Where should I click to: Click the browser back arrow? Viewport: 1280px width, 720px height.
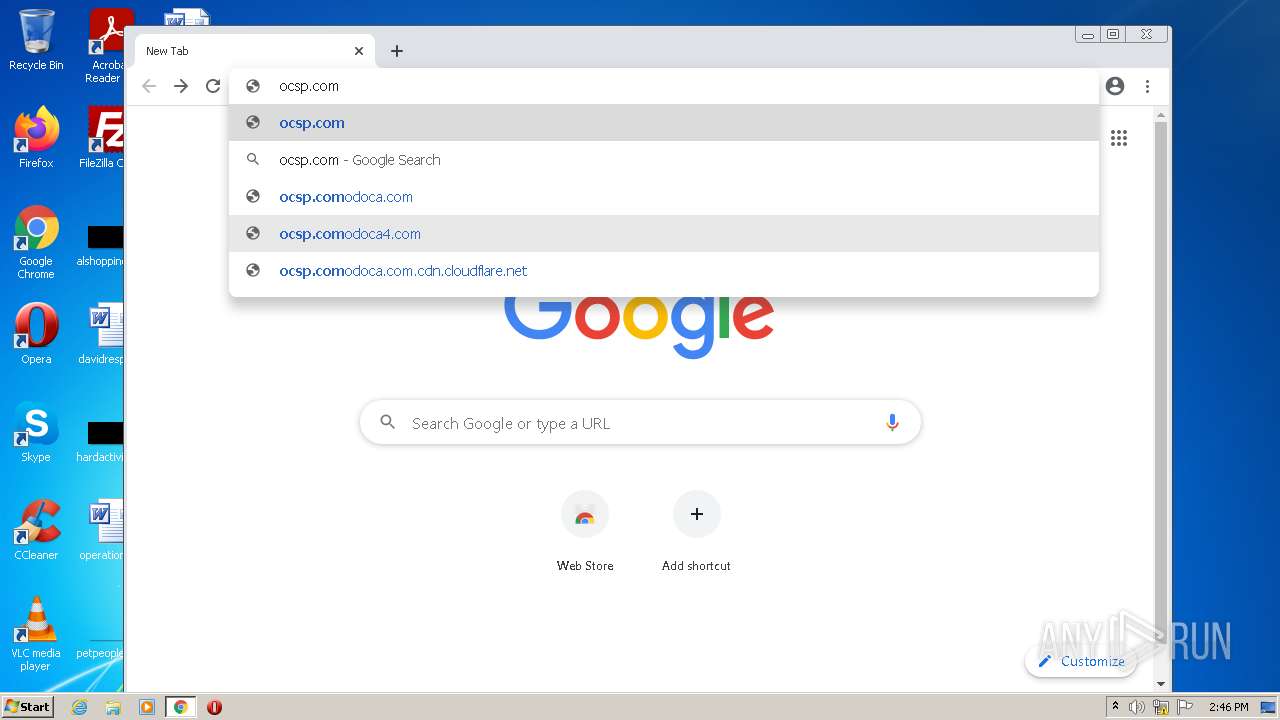tap(149, 86)
